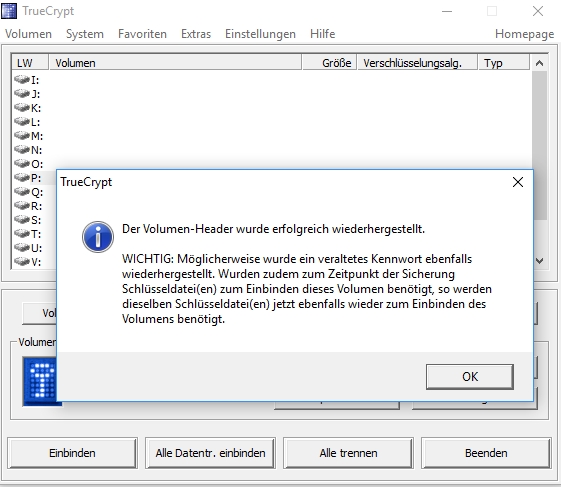Select drive letter T: in list
561x487 pixels.
click(x=28, y=234)
